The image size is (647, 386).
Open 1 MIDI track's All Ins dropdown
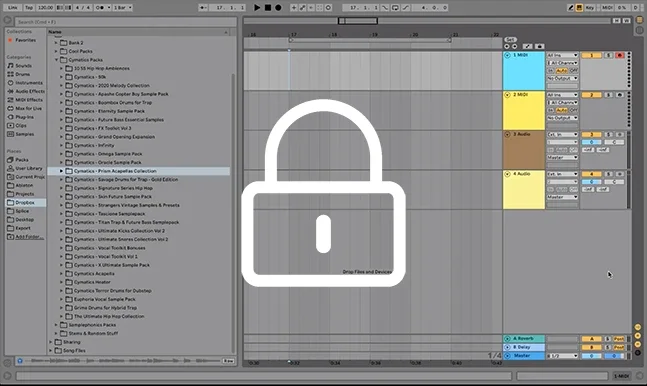click(562, 55)
